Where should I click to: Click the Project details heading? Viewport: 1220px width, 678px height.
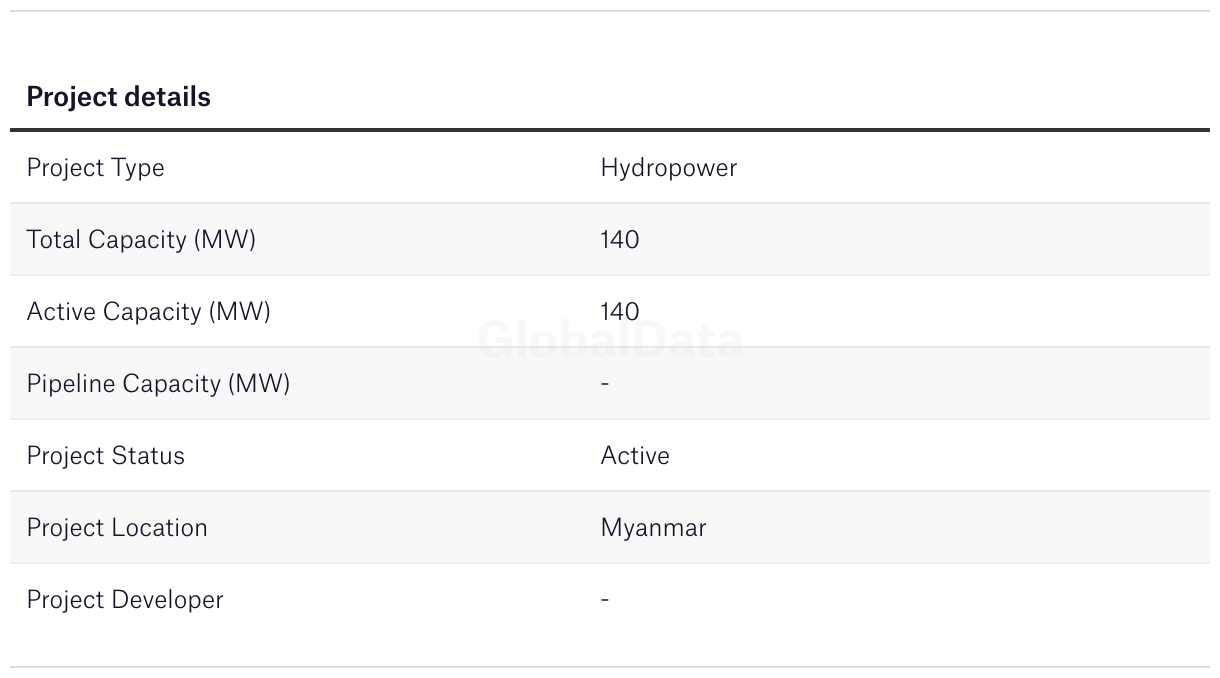[x=118, y=97]
